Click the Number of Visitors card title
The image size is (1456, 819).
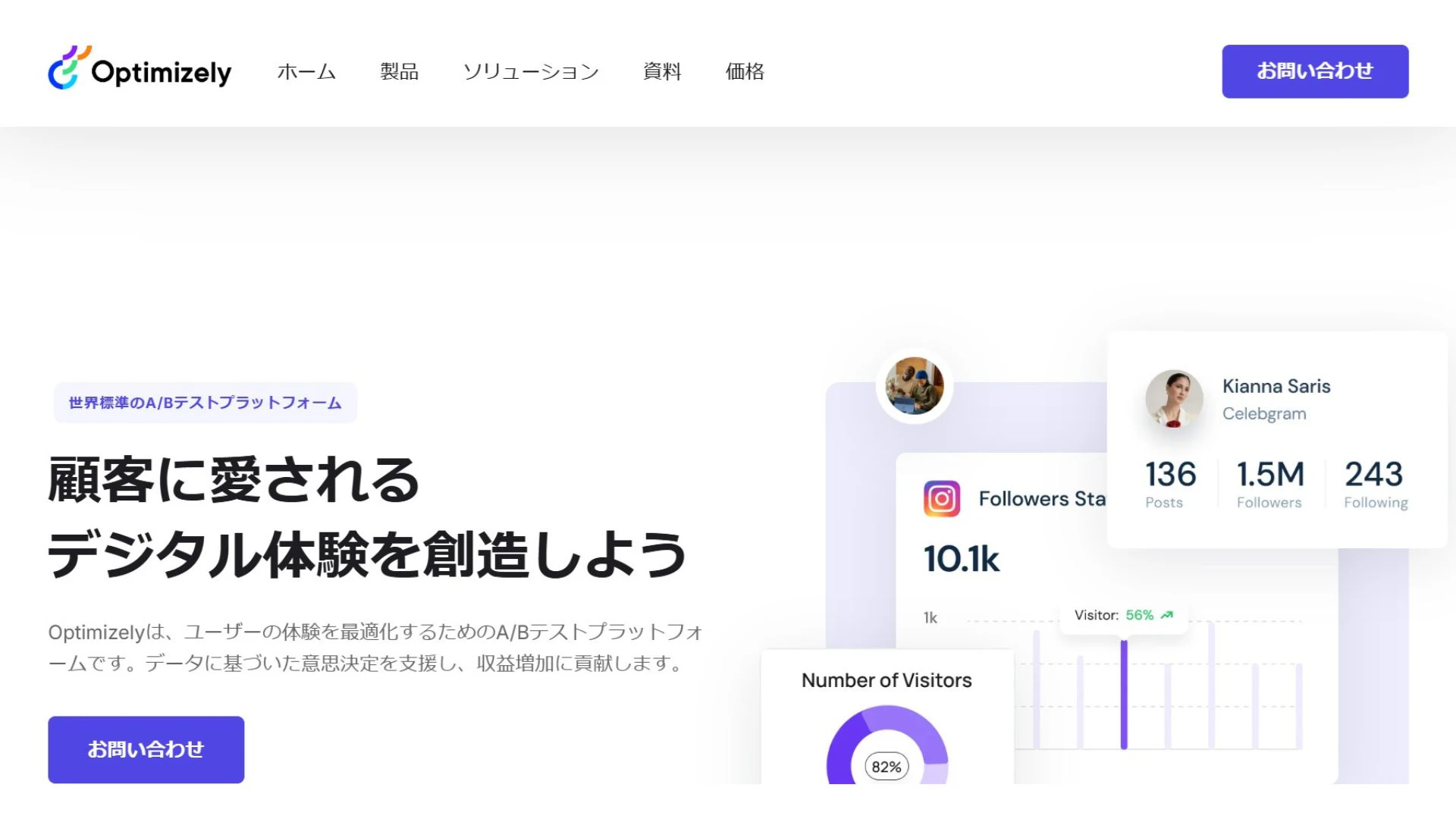[x=886, y=680]
